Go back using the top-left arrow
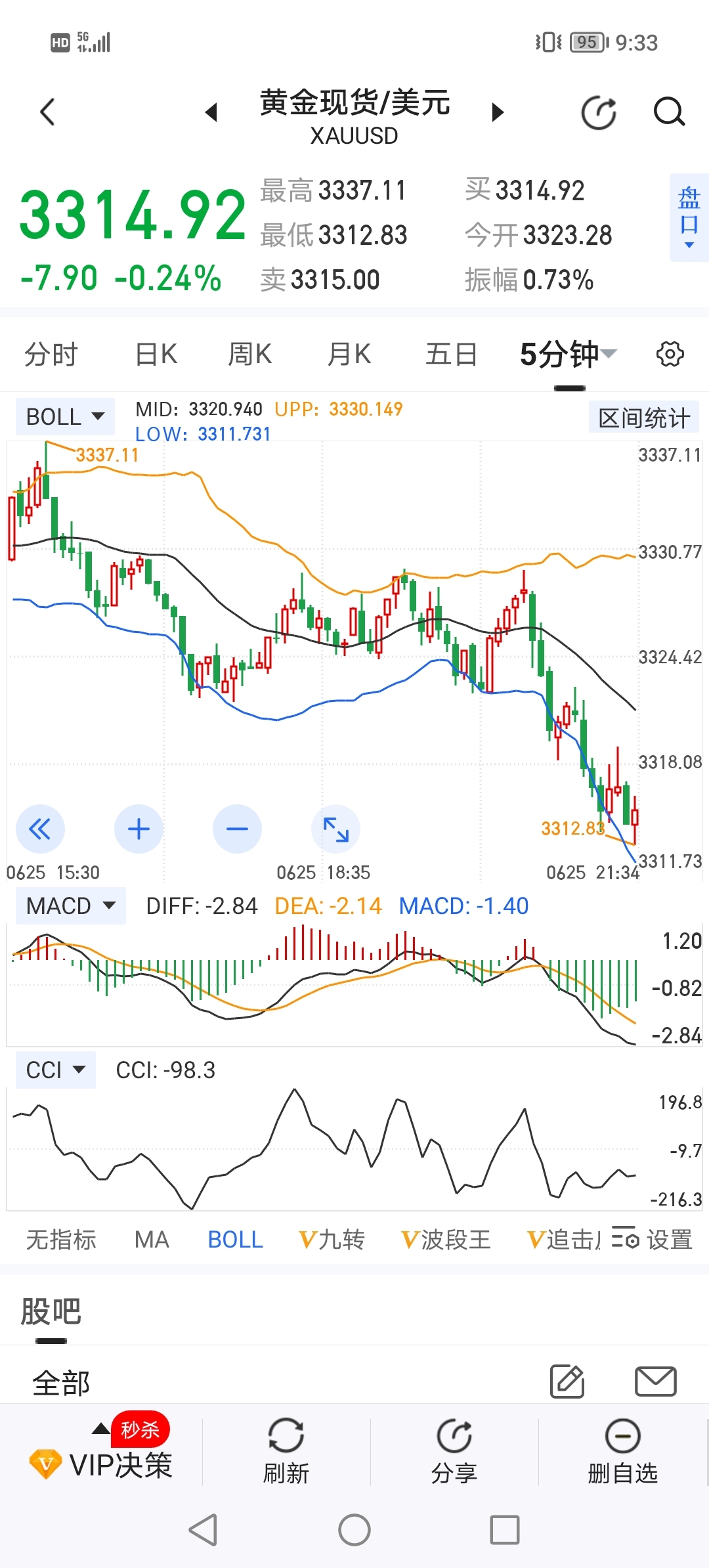The width and height of the screenshot is (709, 1568). pyautogui.click(x=47, y=112)
